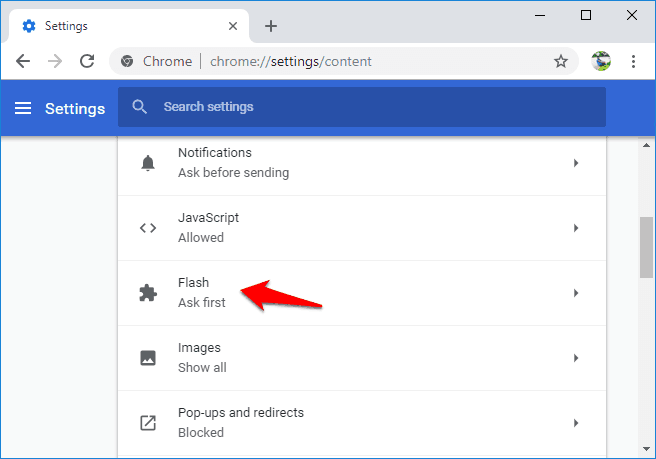This screenshot has height=459, width=656.
Task: Click the address bar URL chrome://settings/content
Action: click(290, 62)
